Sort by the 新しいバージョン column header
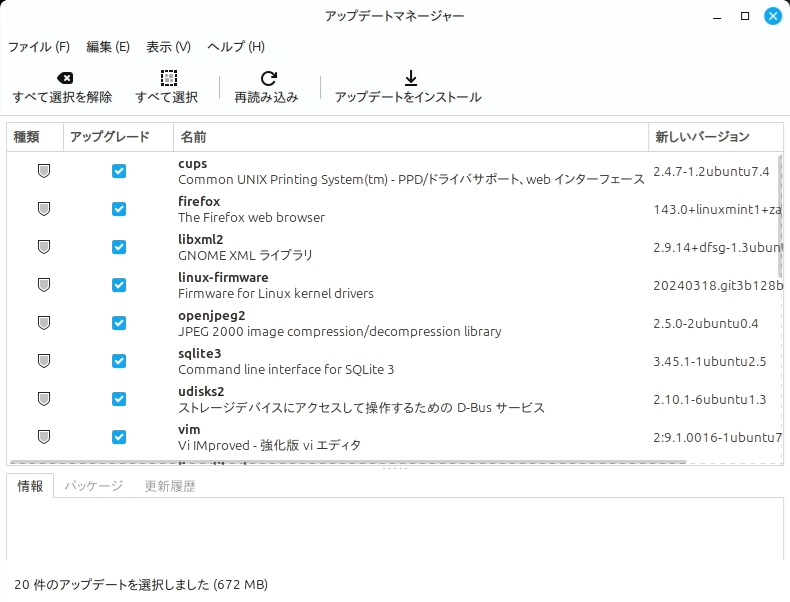This screenshot has width=790, height=602. click(x=702, y=137)
